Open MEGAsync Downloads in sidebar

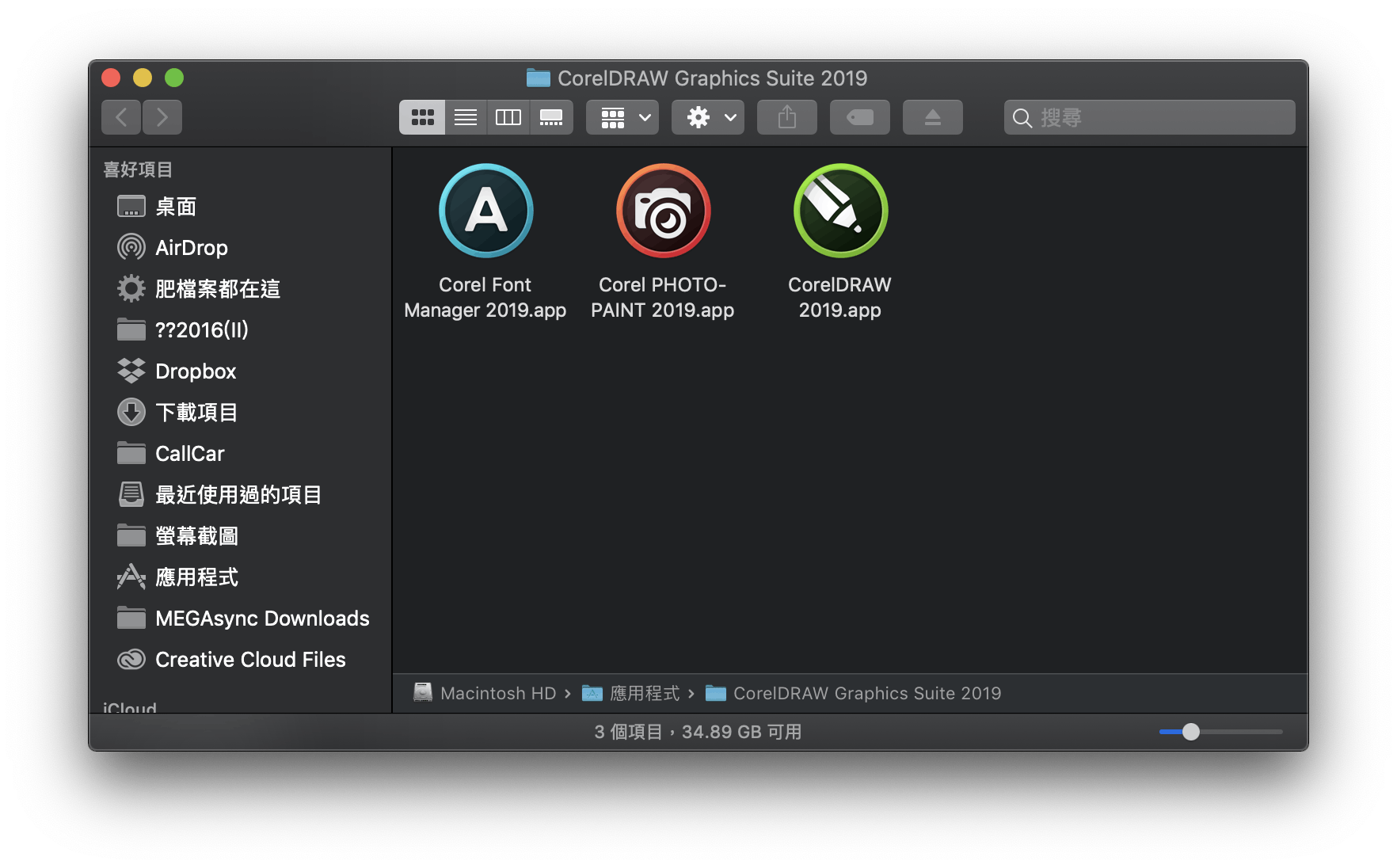click(241, 619)
